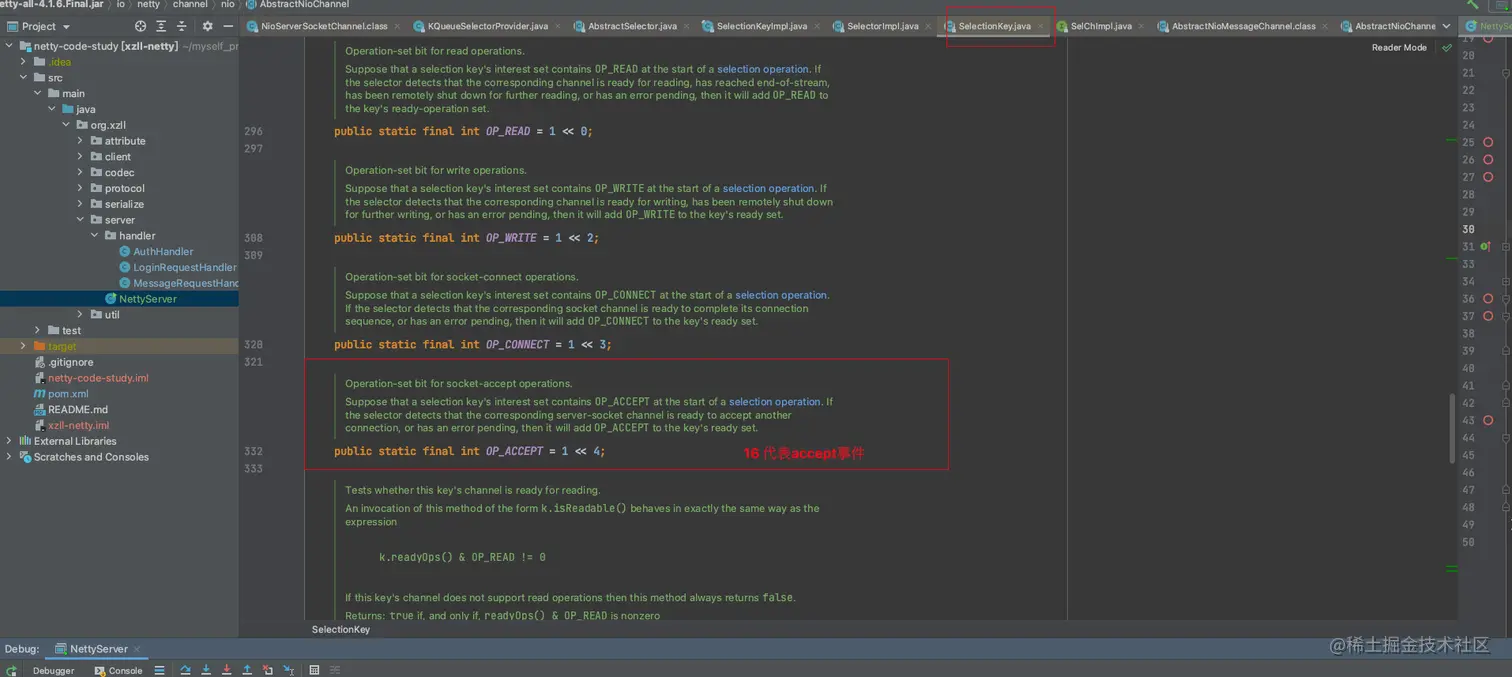1512x677 pixels.
Task: Switch to AbstractNioMessageChannel.class tab
Action: (1243, 26)
